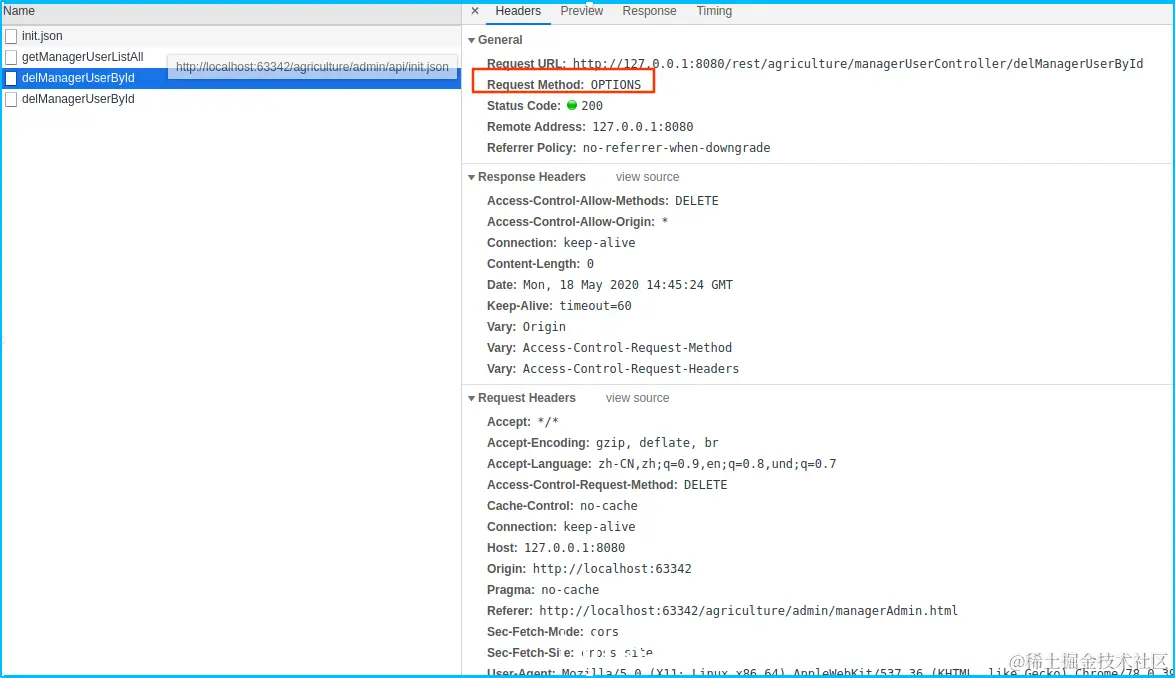This screenshot has width=1175, height=678.
Task: Click the Content-Length header row
Action: point(540,264)
